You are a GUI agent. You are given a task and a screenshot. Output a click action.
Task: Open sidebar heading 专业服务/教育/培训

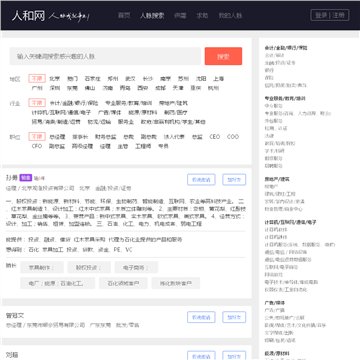point(285,98)
